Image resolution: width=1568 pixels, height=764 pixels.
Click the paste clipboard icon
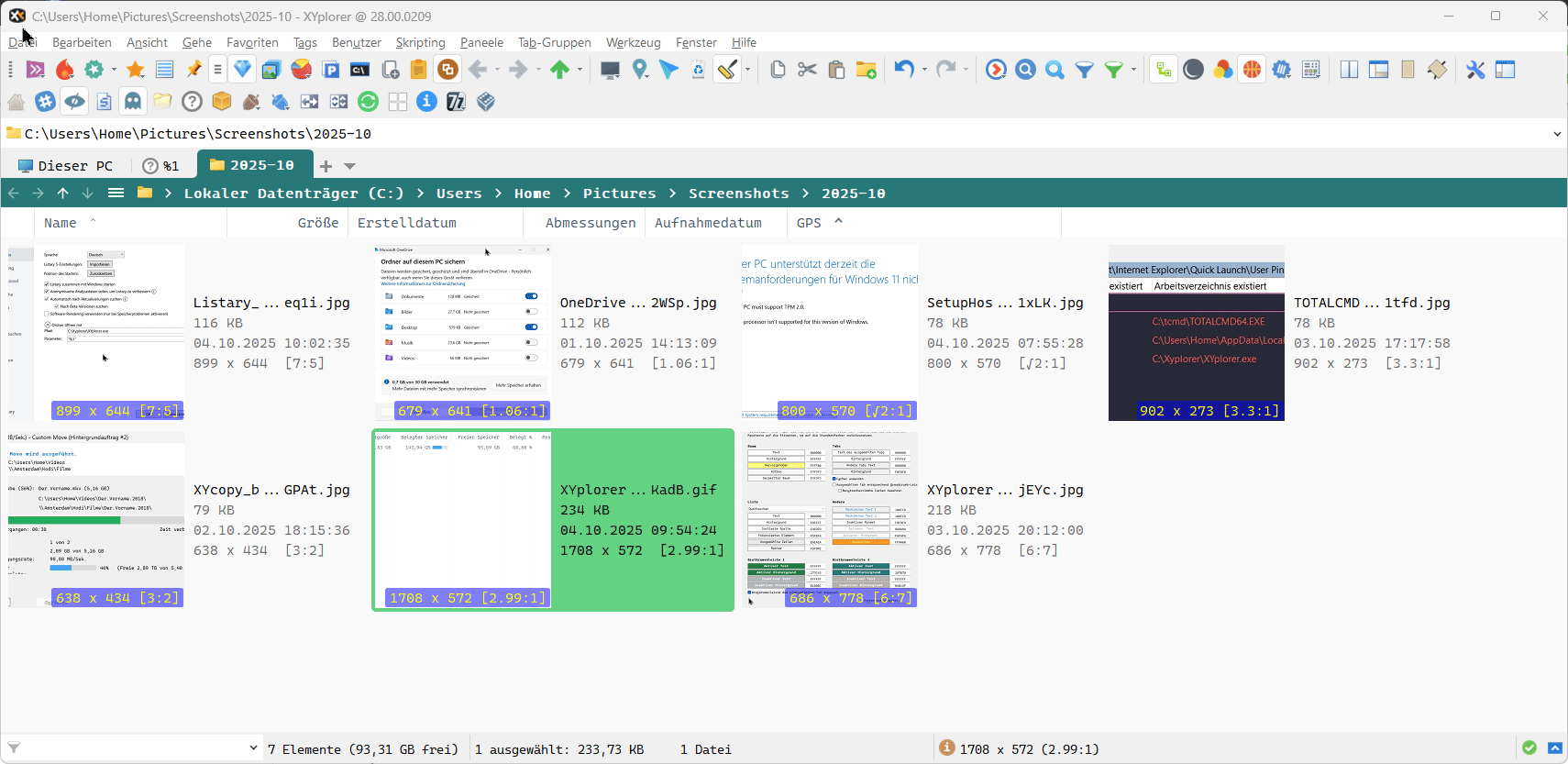[x=836, y=70]
